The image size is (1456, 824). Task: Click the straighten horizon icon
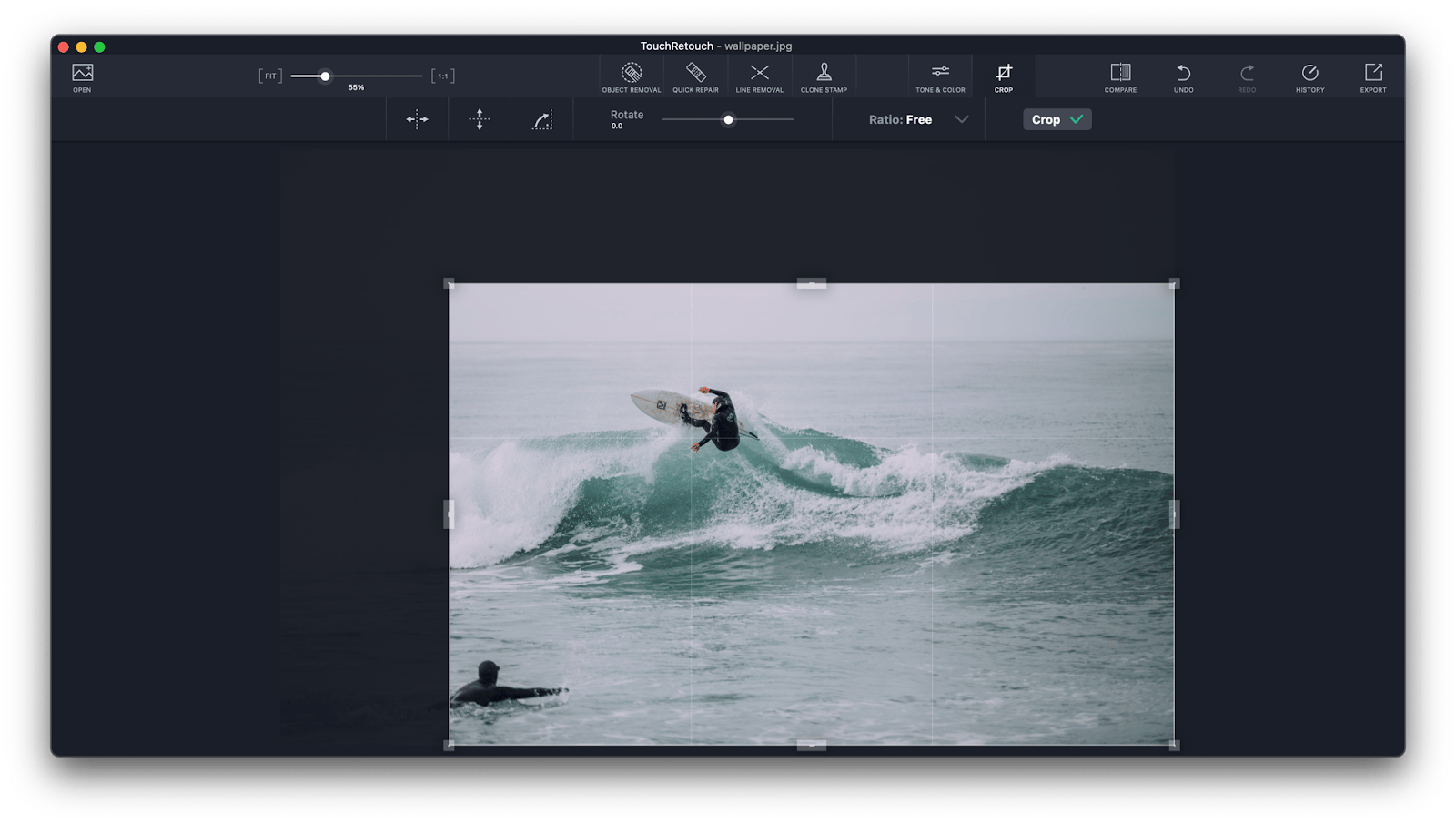[x=542, y=120]
